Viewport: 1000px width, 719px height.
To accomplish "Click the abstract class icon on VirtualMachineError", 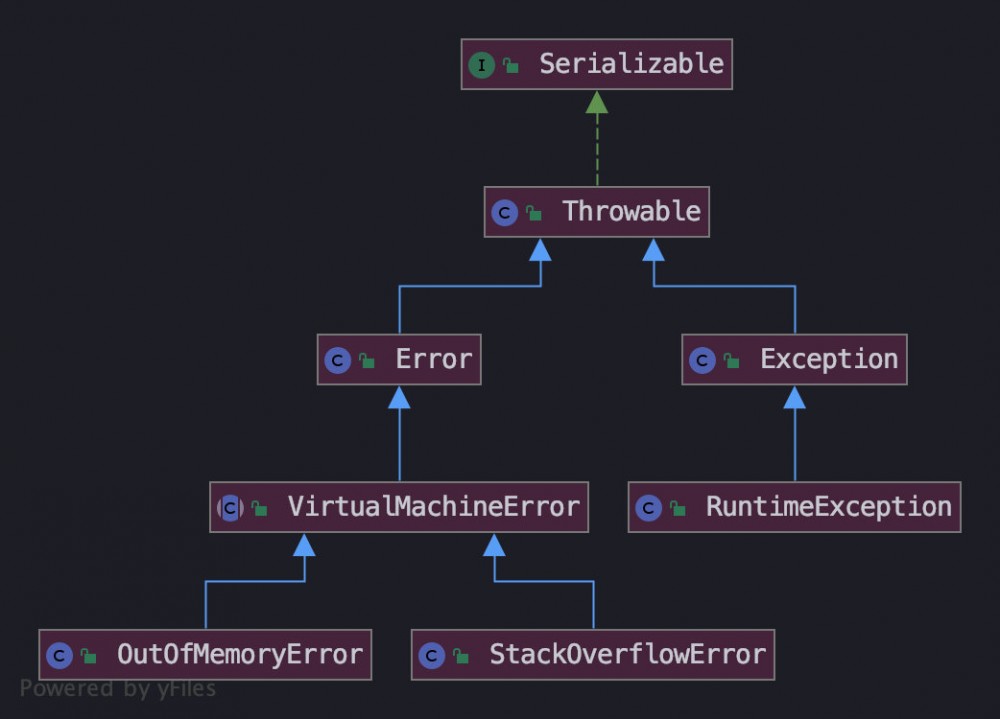I will point(231,509).
